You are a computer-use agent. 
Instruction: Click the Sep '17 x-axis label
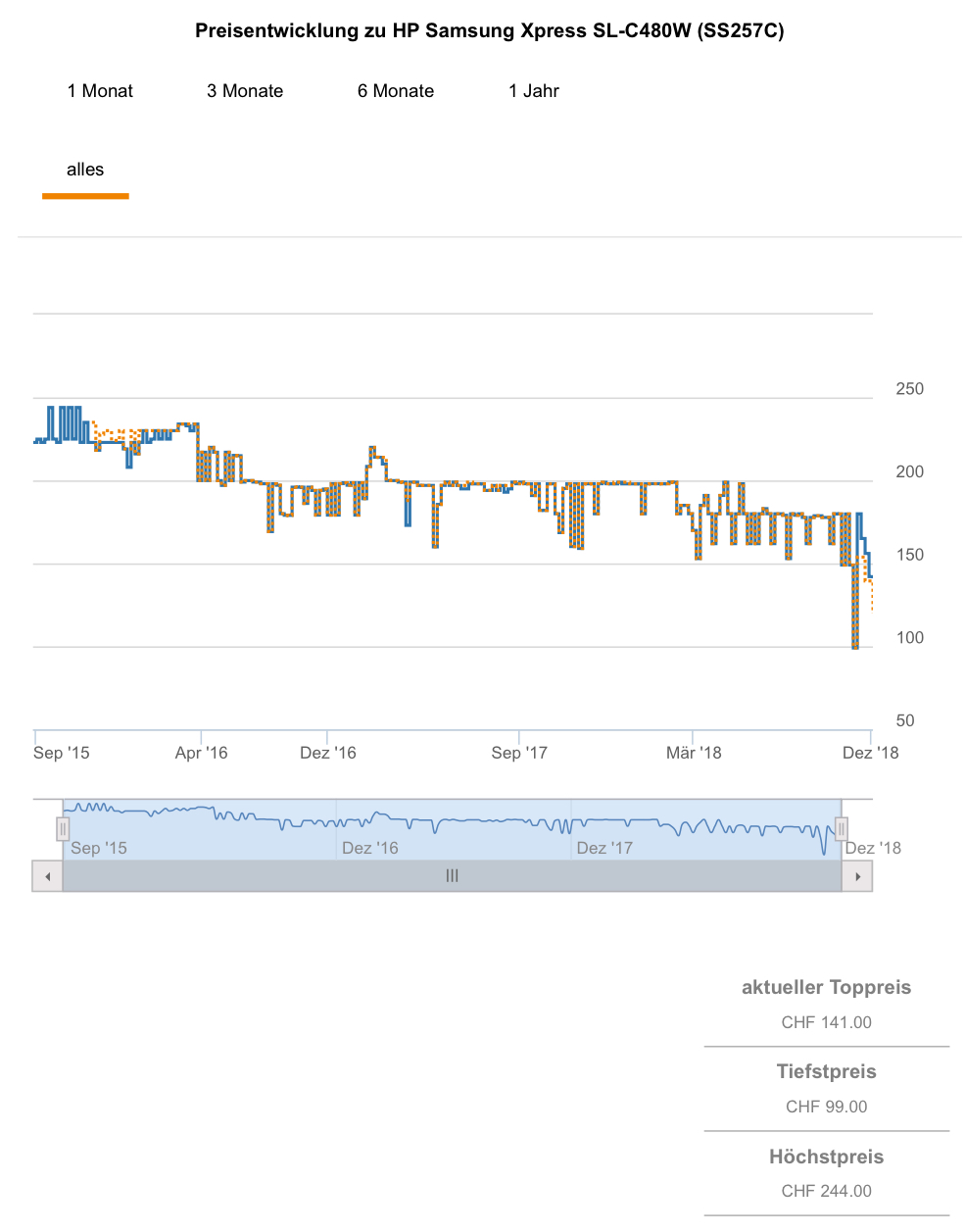tap(519, 753)
